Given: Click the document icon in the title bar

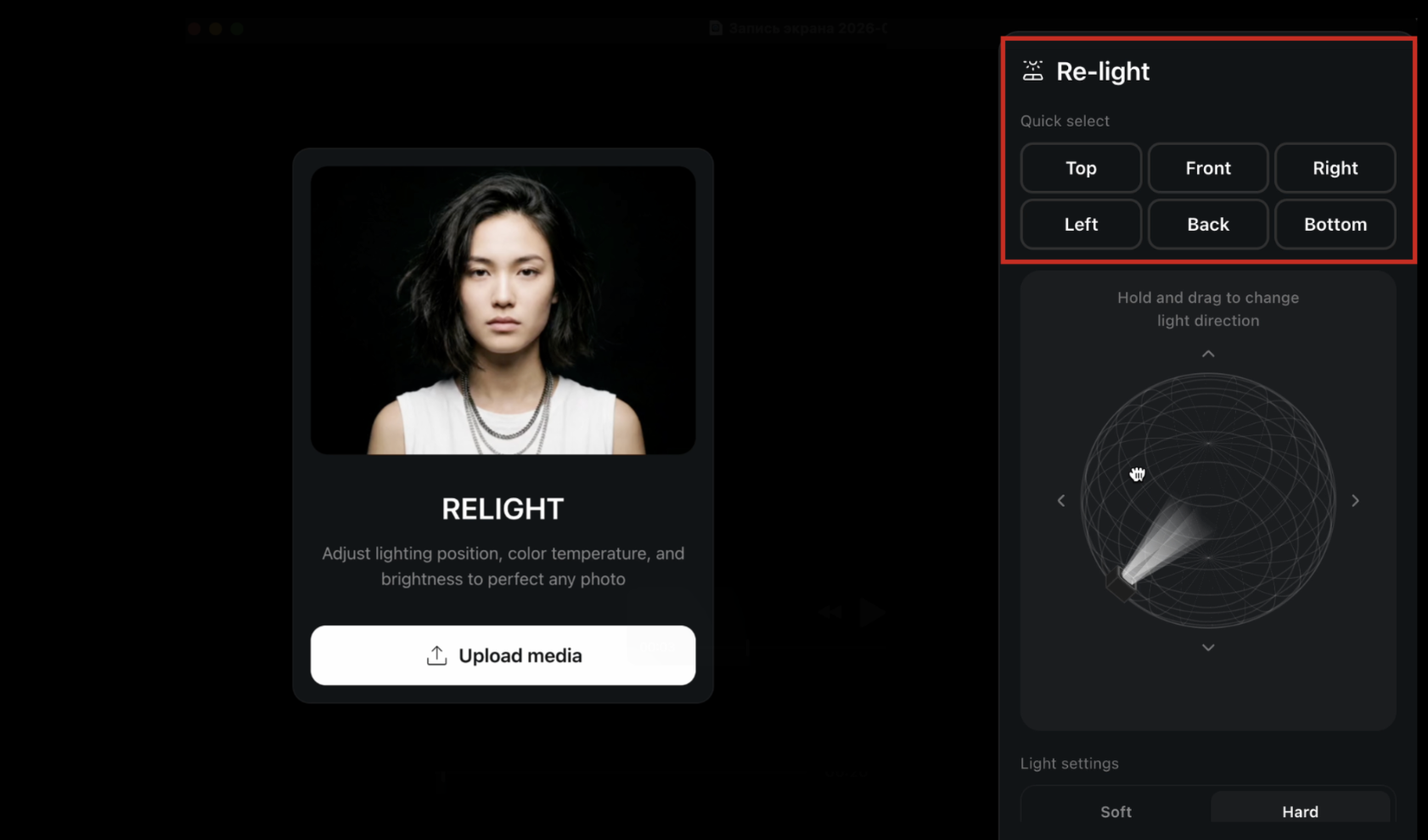Looking at the screenshot, I should point(716,27).
